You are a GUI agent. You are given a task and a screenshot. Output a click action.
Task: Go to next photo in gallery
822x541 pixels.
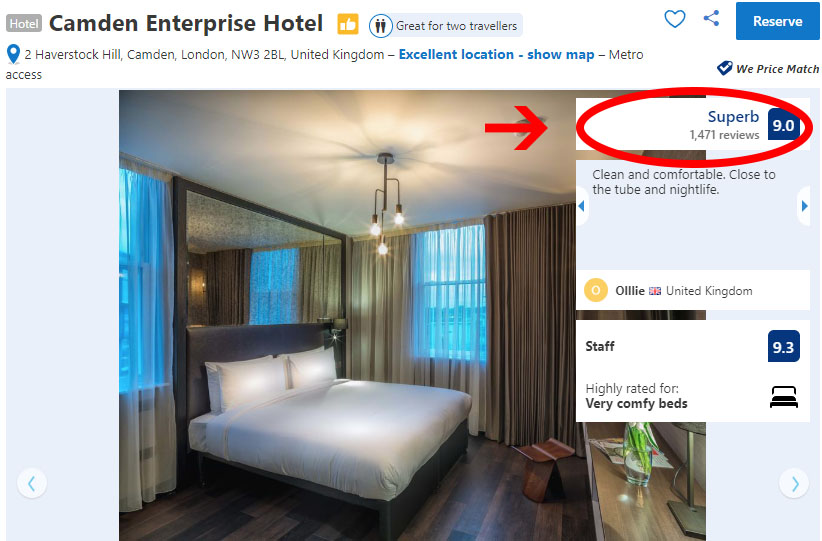(x=794, y=483)
